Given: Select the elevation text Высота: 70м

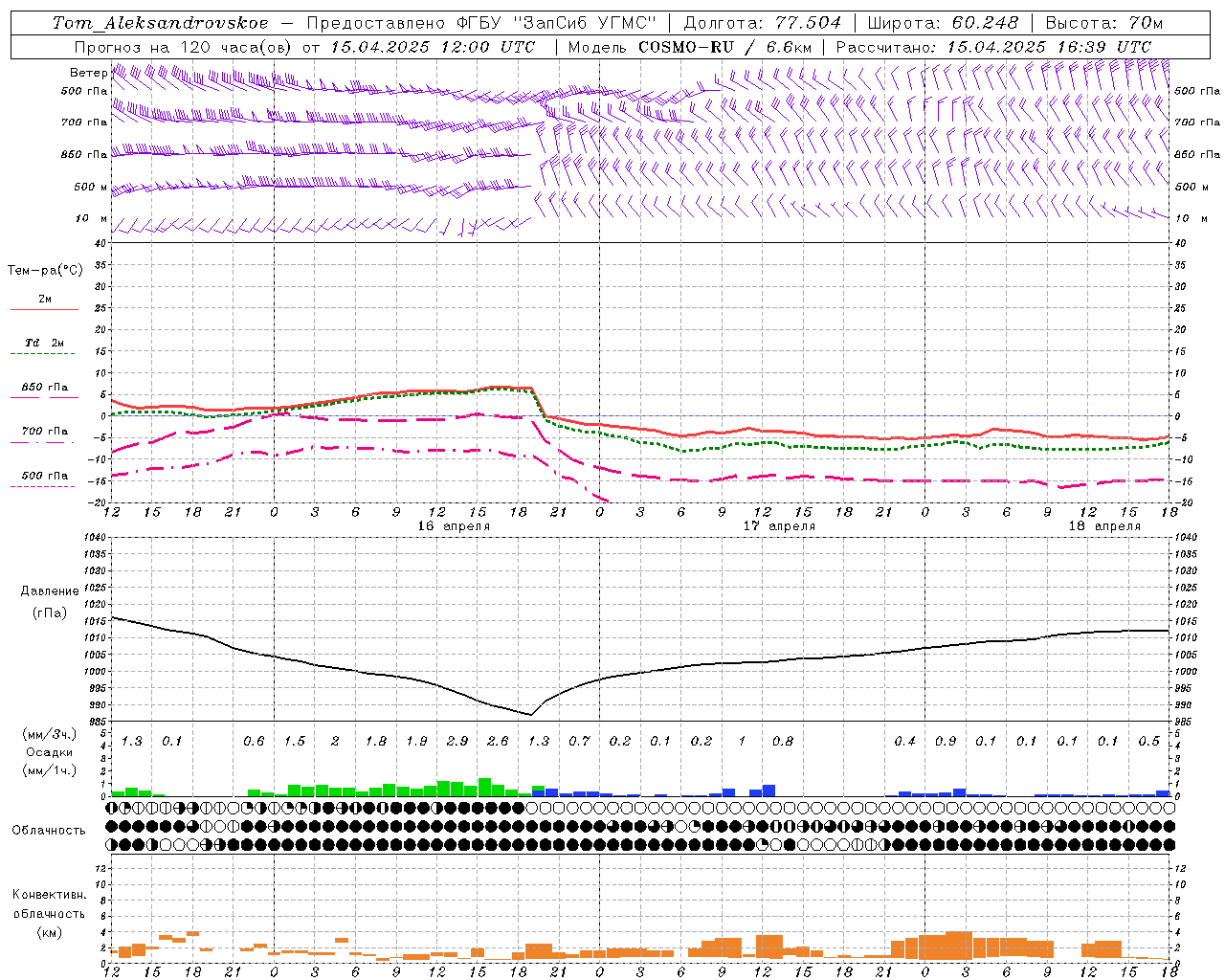Looking at the screenshot, I should (1104, 23).
